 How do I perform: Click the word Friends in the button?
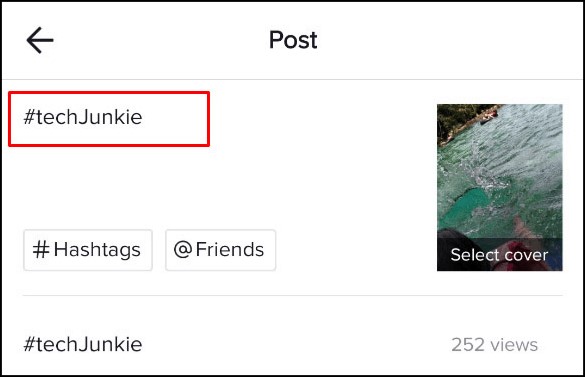[x=230, y=249]
